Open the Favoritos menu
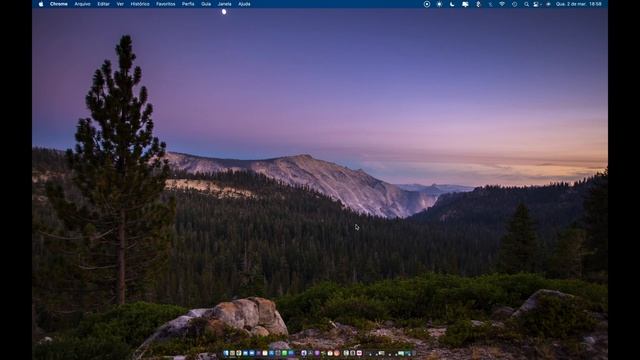 (166, 4)
